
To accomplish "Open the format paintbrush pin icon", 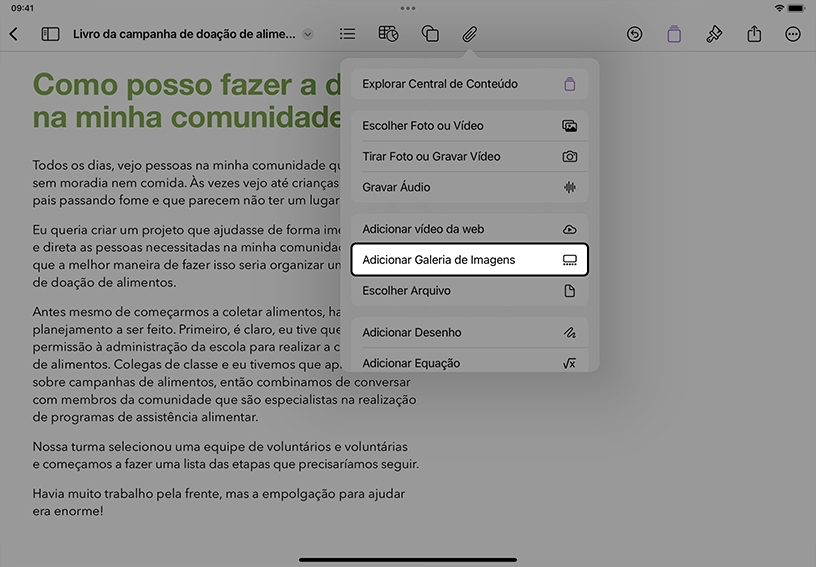I will (713, 34).
